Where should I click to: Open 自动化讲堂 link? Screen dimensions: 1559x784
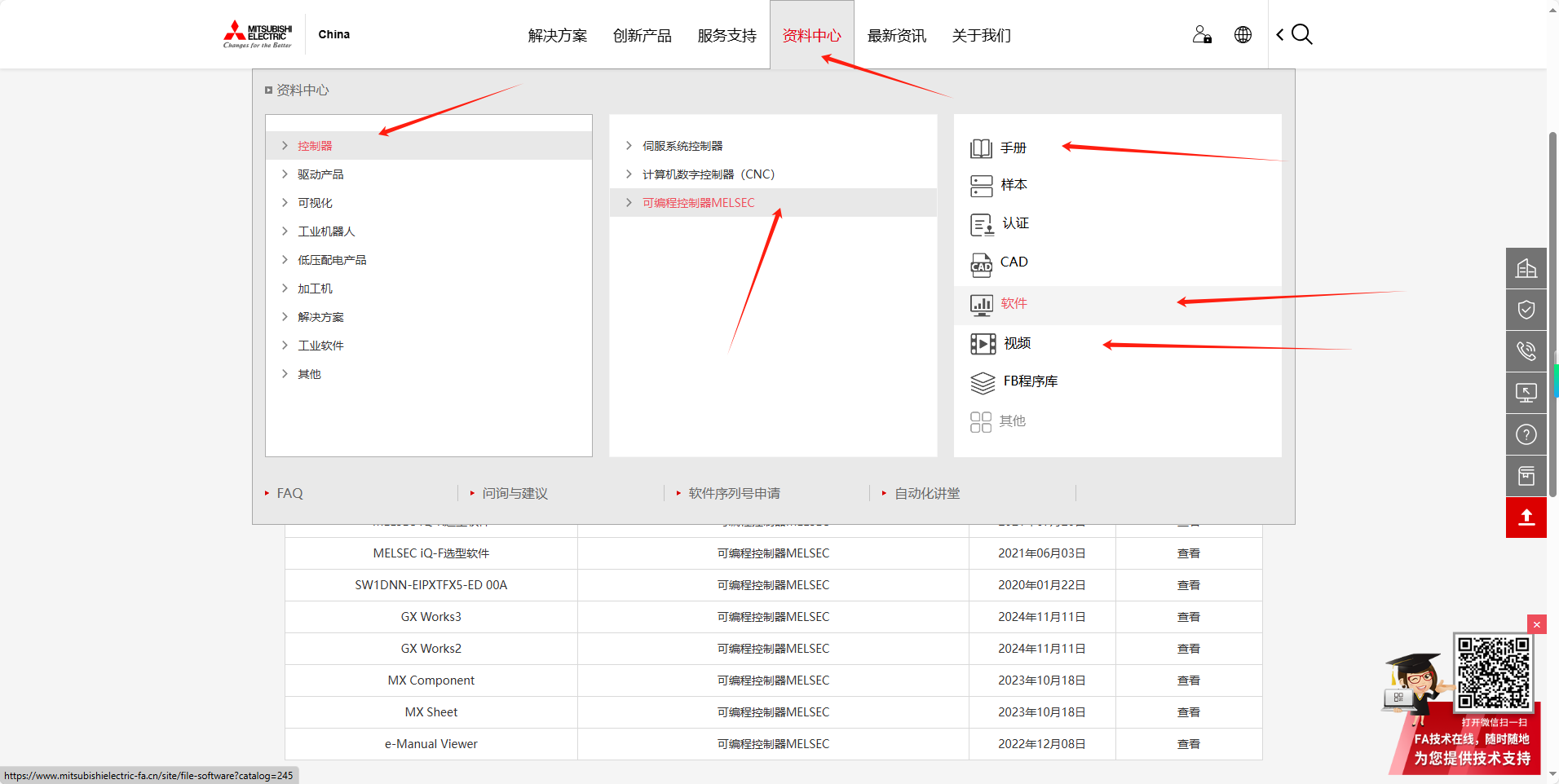(928, 494)
